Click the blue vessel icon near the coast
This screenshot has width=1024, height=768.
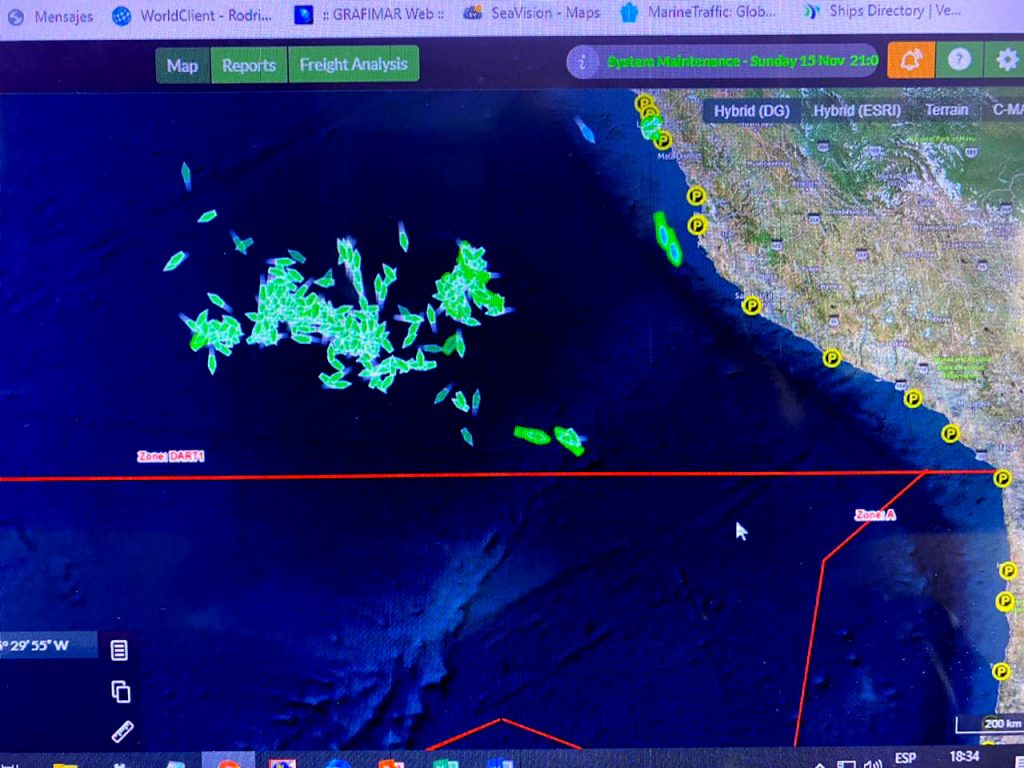point(585,130)
